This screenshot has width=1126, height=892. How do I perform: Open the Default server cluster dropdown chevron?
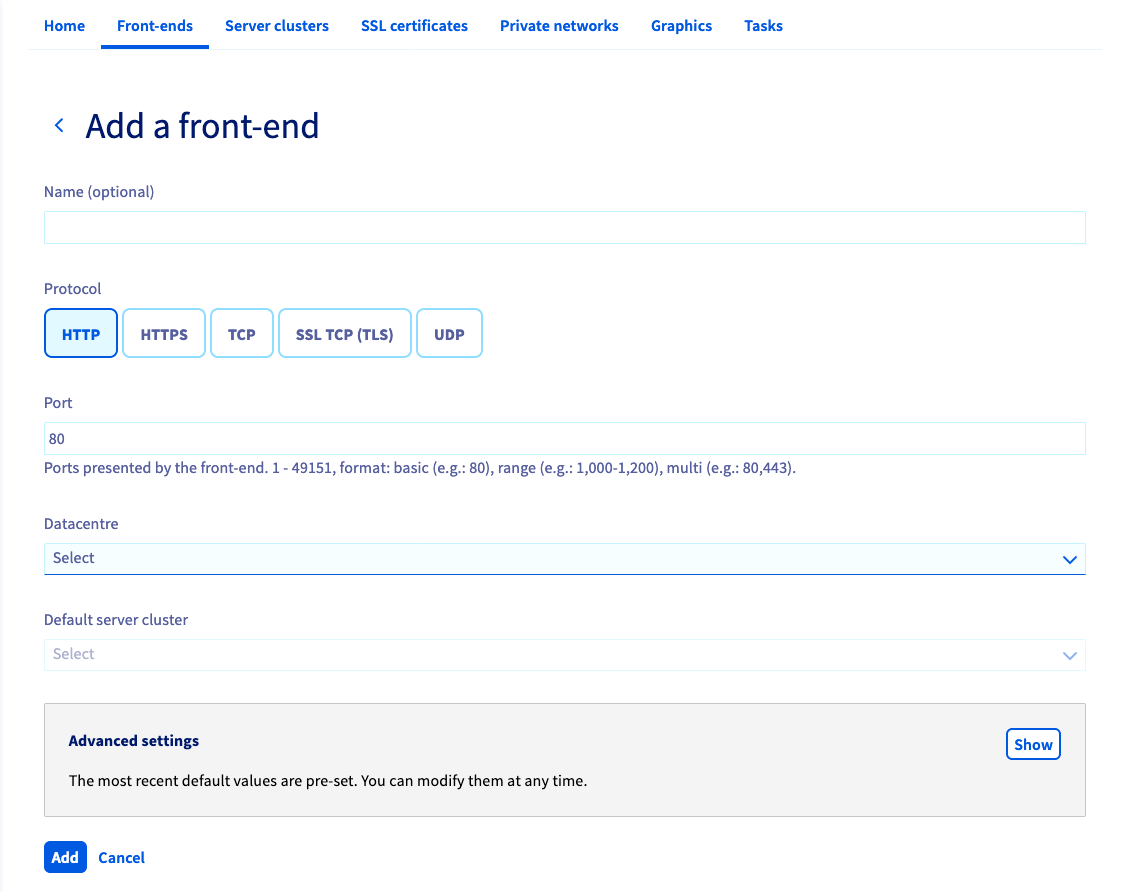pos(1069,655)
